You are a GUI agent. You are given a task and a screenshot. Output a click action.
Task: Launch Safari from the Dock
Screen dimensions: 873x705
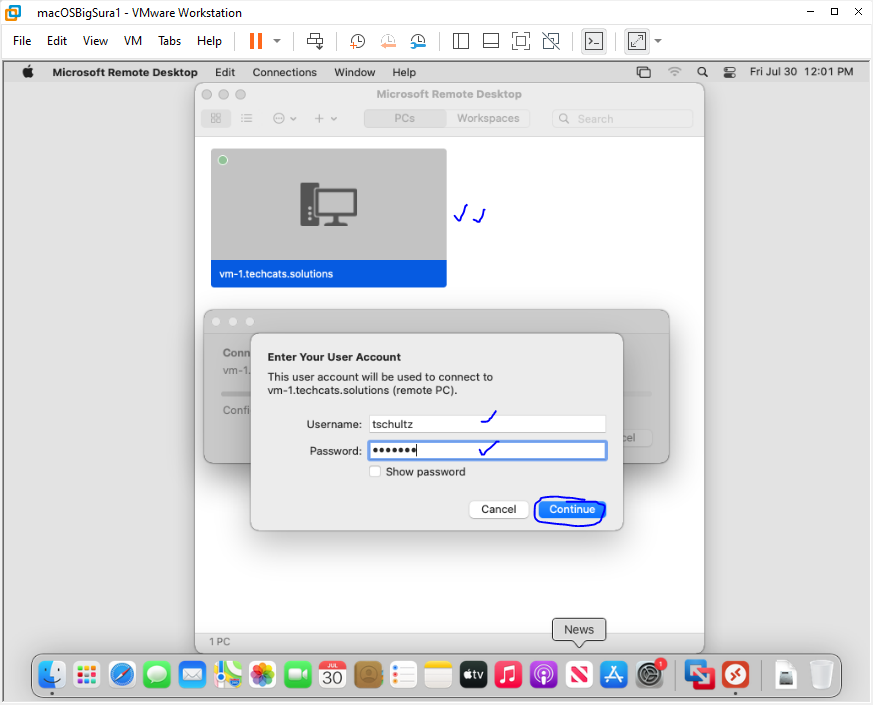point(122,675)
